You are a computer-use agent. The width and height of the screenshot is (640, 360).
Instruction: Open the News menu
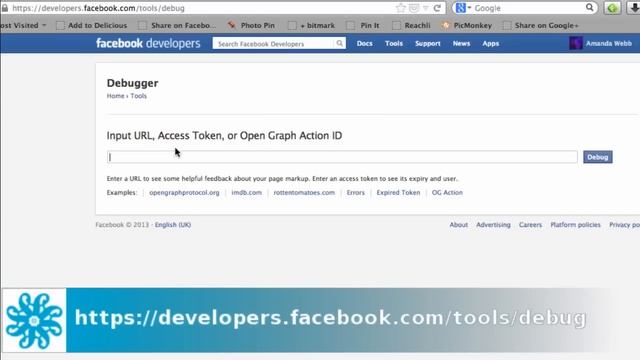[x=461, y=43]
